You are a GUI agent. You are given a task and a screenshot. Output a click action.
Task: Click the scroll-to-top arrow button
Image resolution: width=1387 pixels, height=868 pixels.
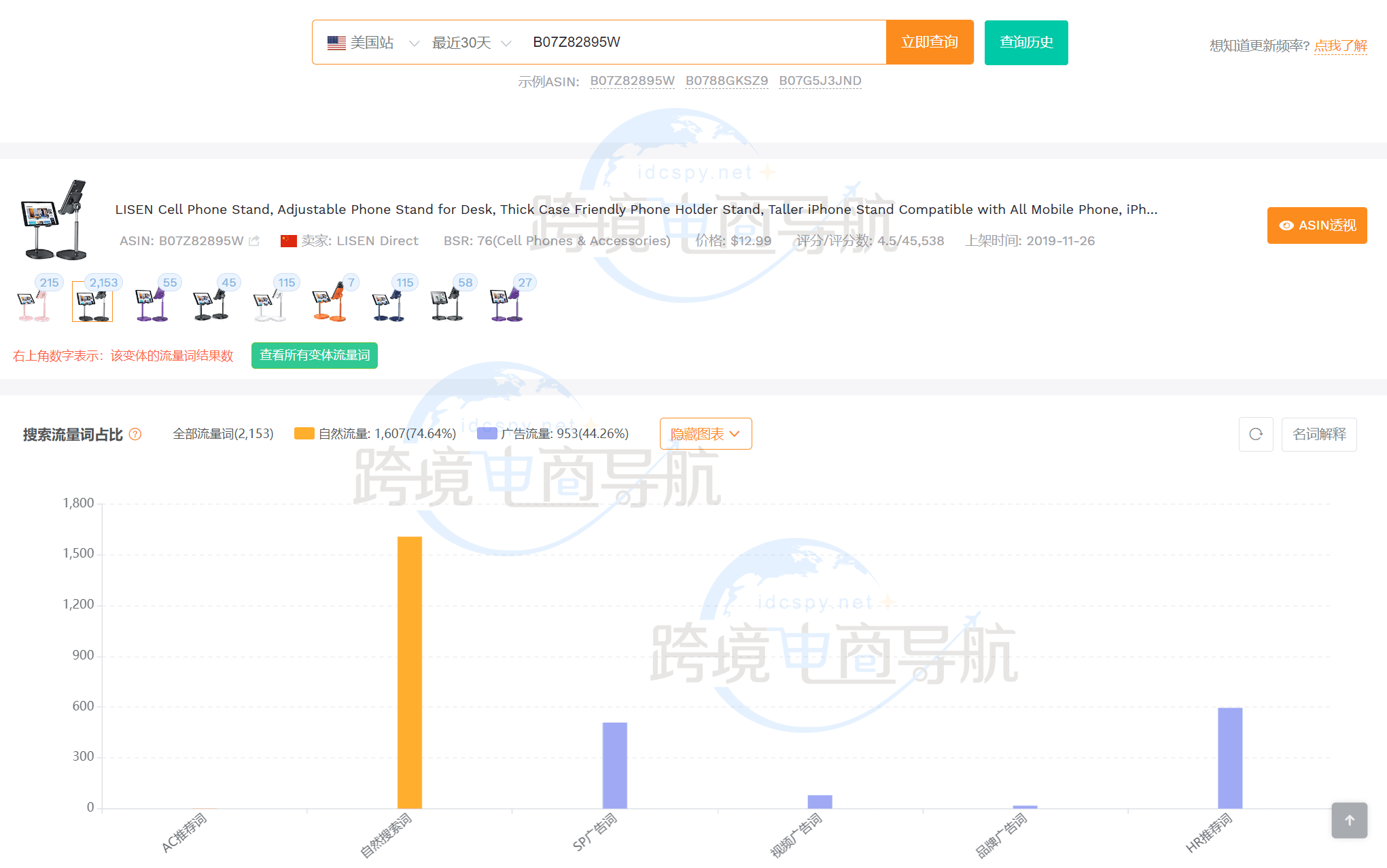tap(1349, 820)
